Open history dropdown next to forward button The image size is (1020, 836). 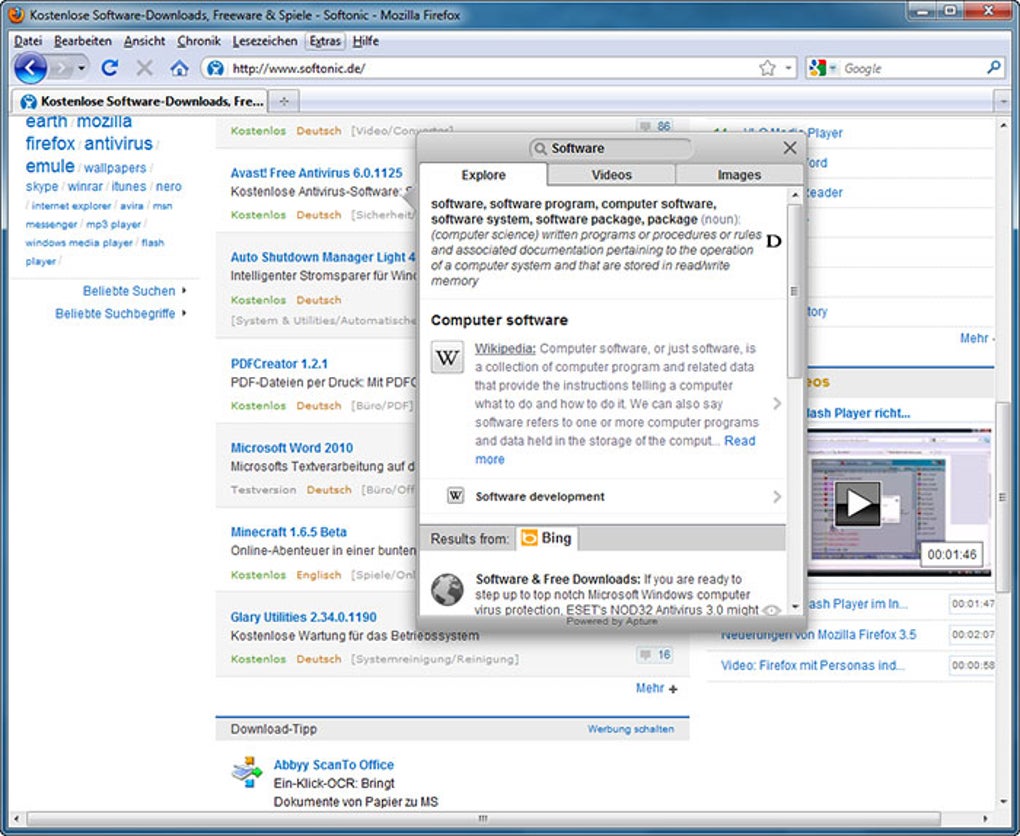(x=81, y=68)
